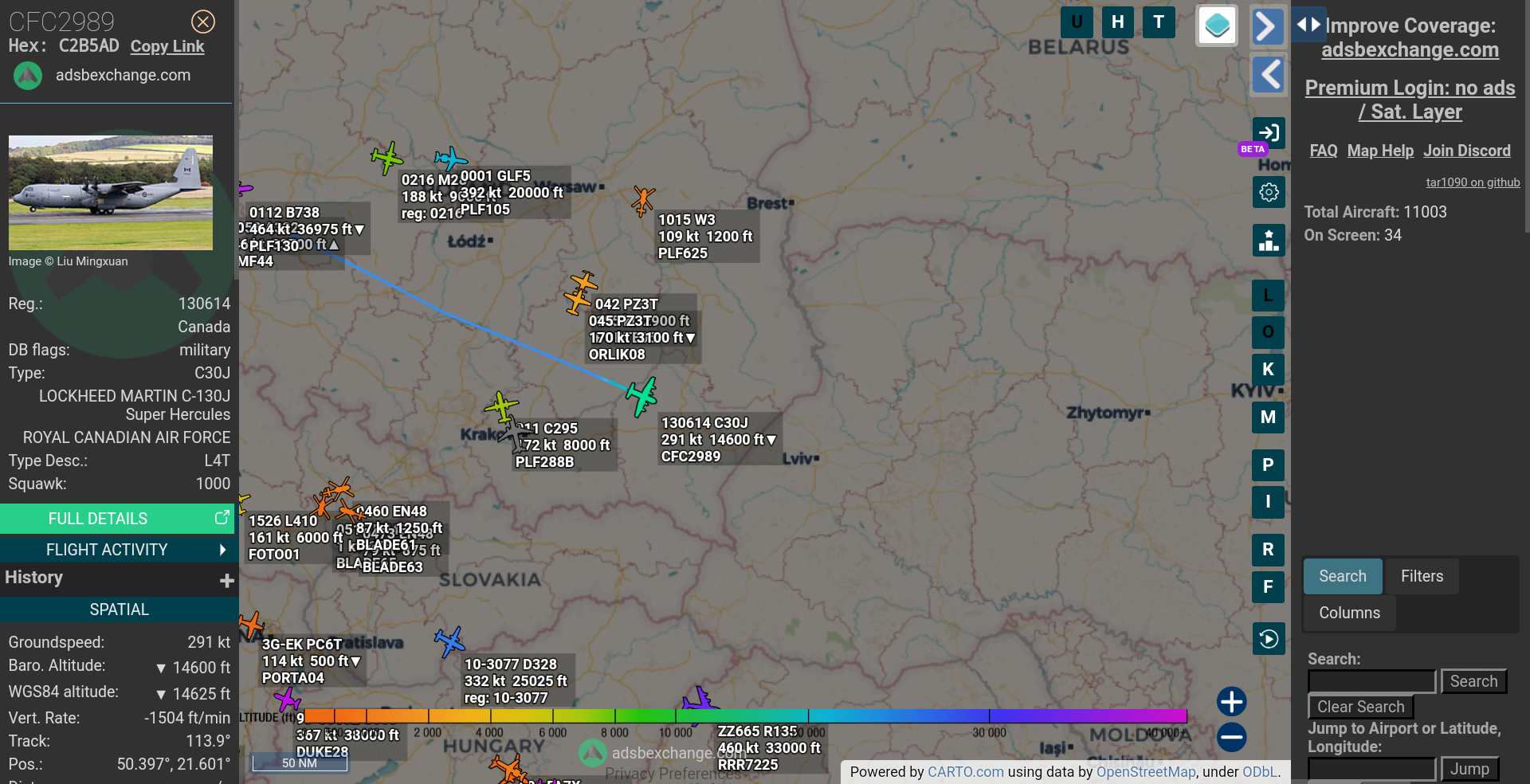Click the altitude color legend bar
This screenshot has width=1530, height=784.
(x=745, y=715)
